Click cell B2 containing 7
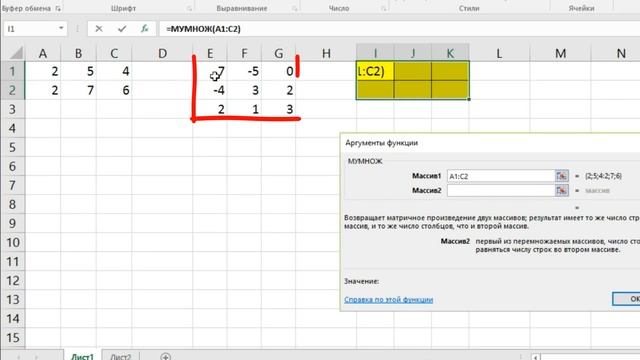 [x=78, y=90]
